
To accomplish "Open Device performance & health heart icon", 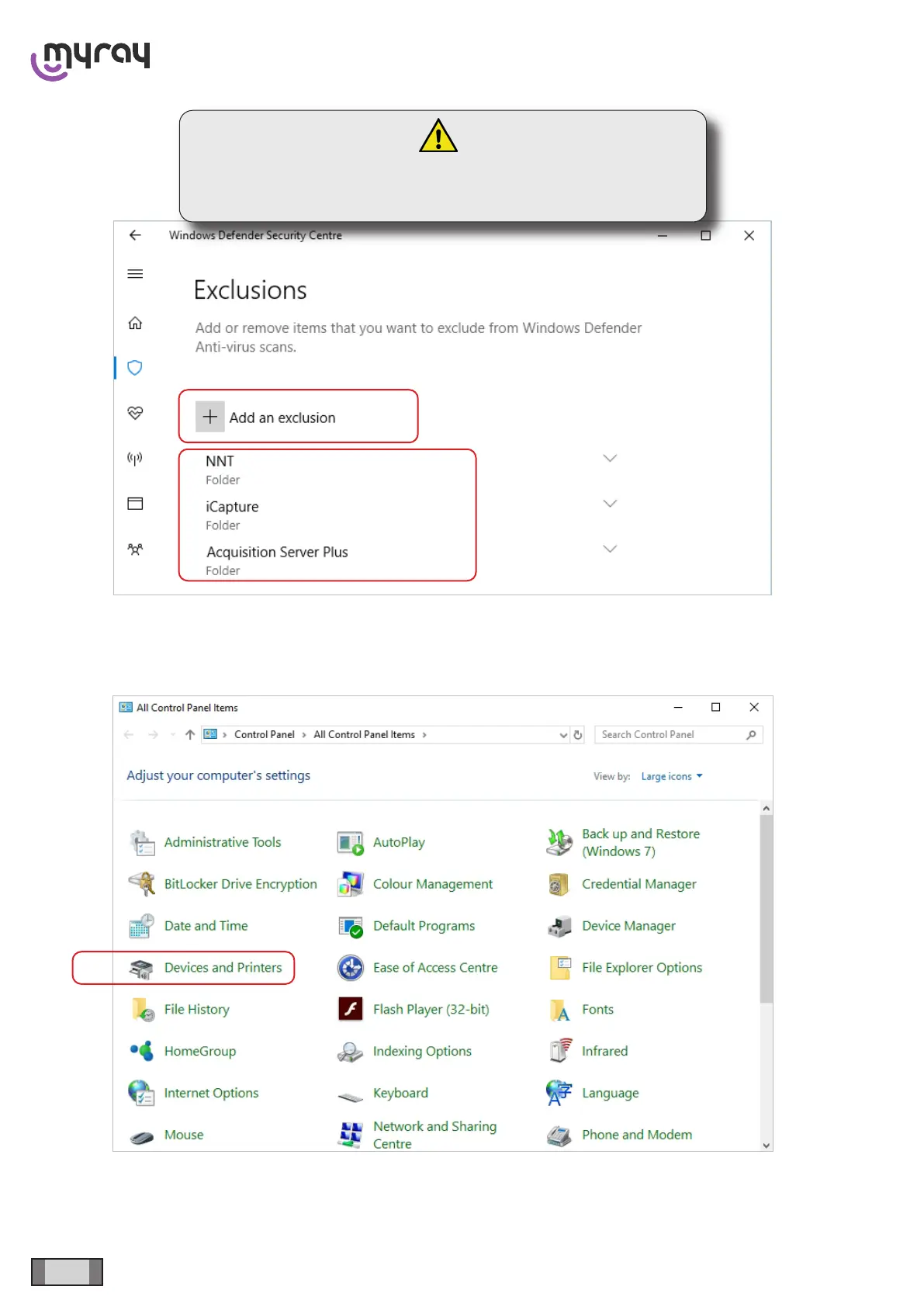I will click(x=135, y=413).
